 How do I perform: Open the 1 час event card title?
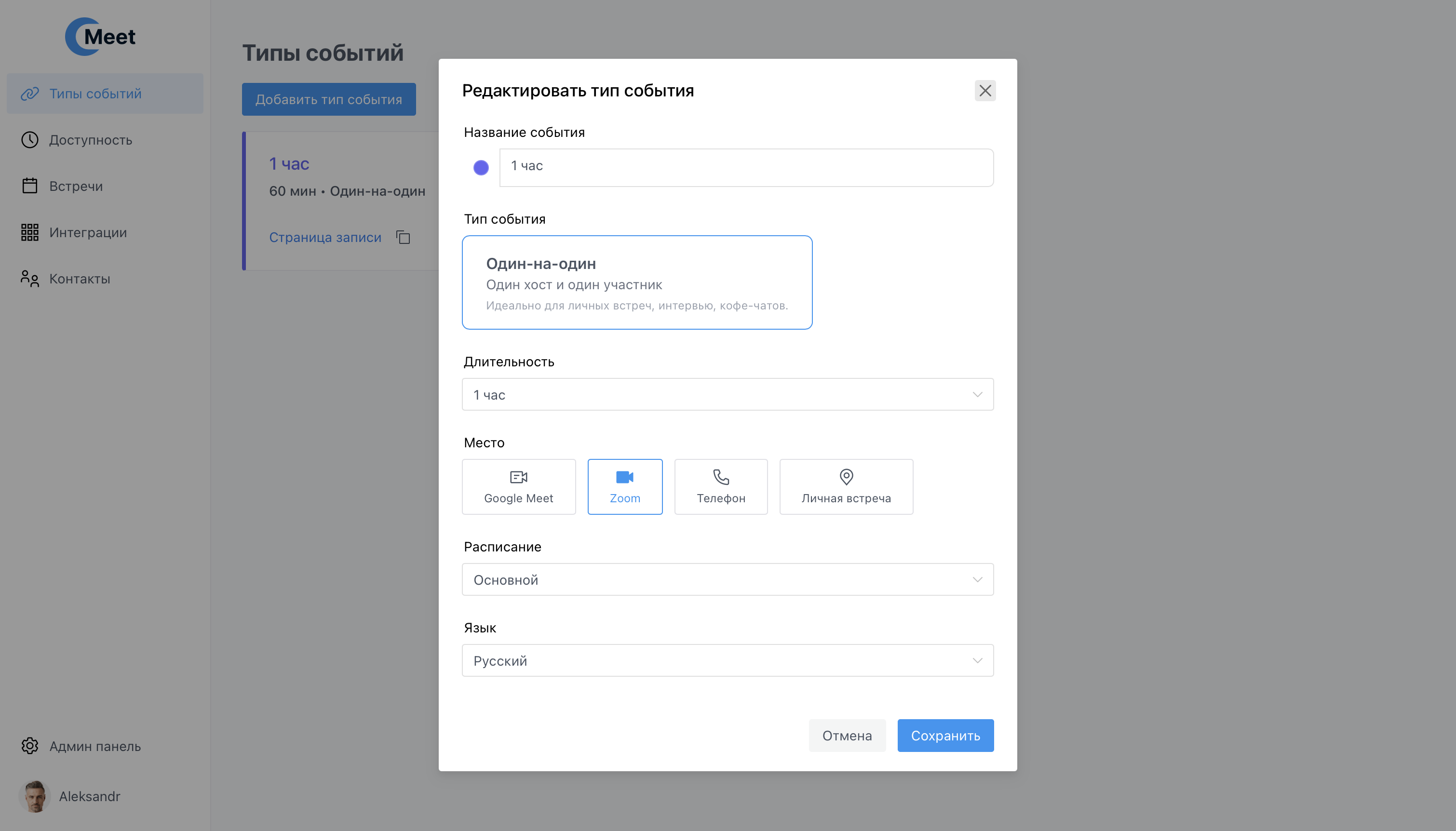289,164
